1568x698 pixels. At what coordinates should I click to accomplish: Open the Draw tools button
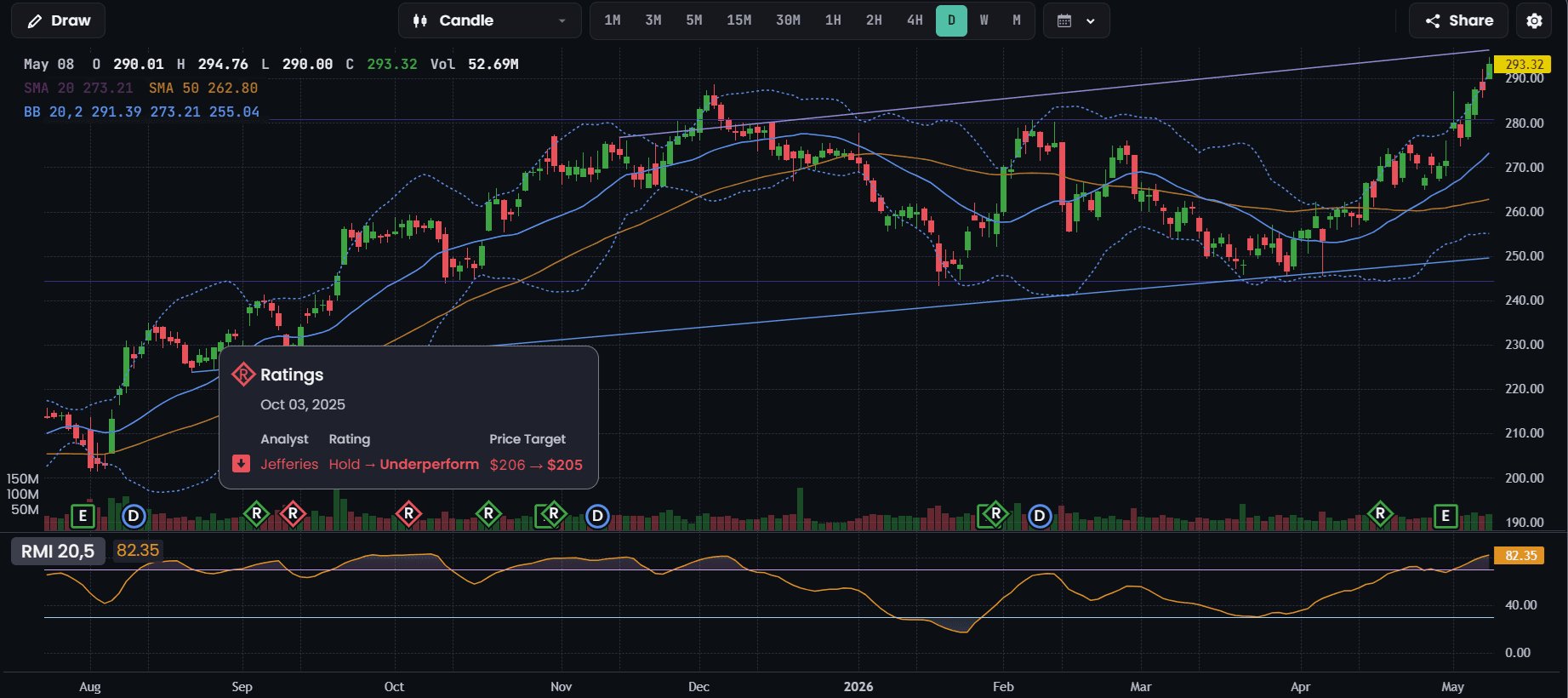point(58,20)
